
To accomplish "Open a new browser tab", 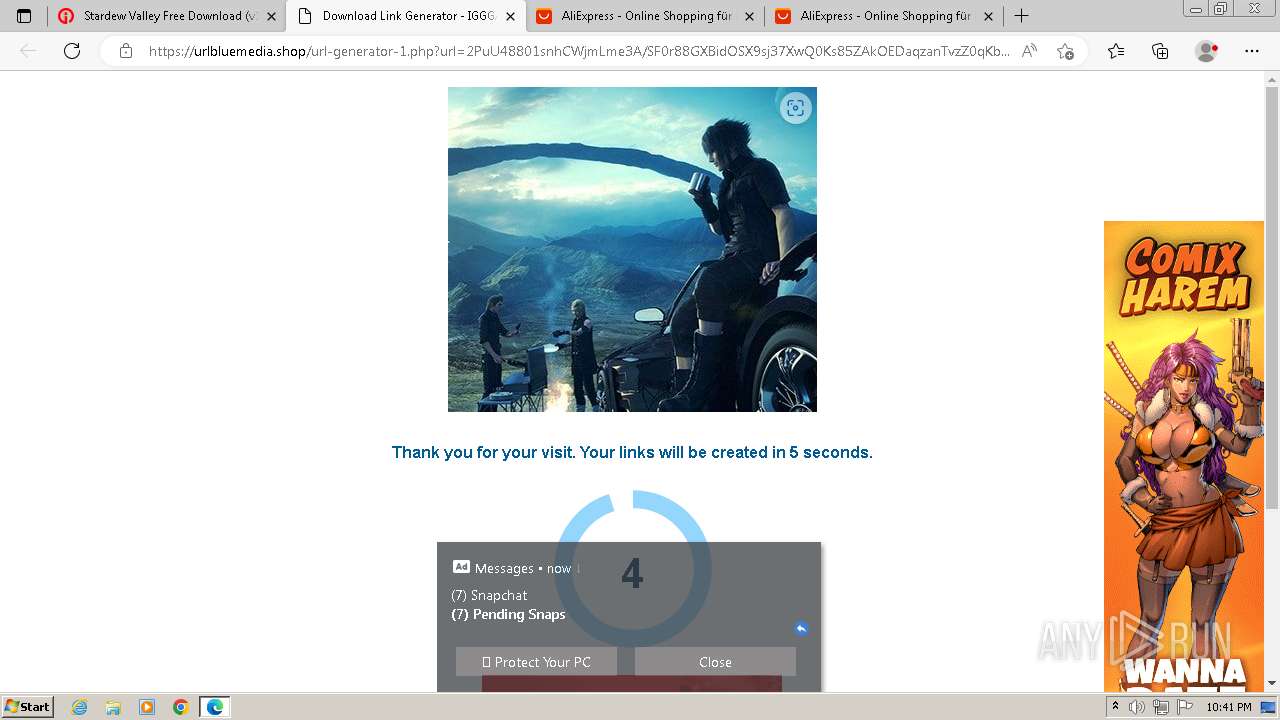I will pyautogui.click(x=1021, y=16).
